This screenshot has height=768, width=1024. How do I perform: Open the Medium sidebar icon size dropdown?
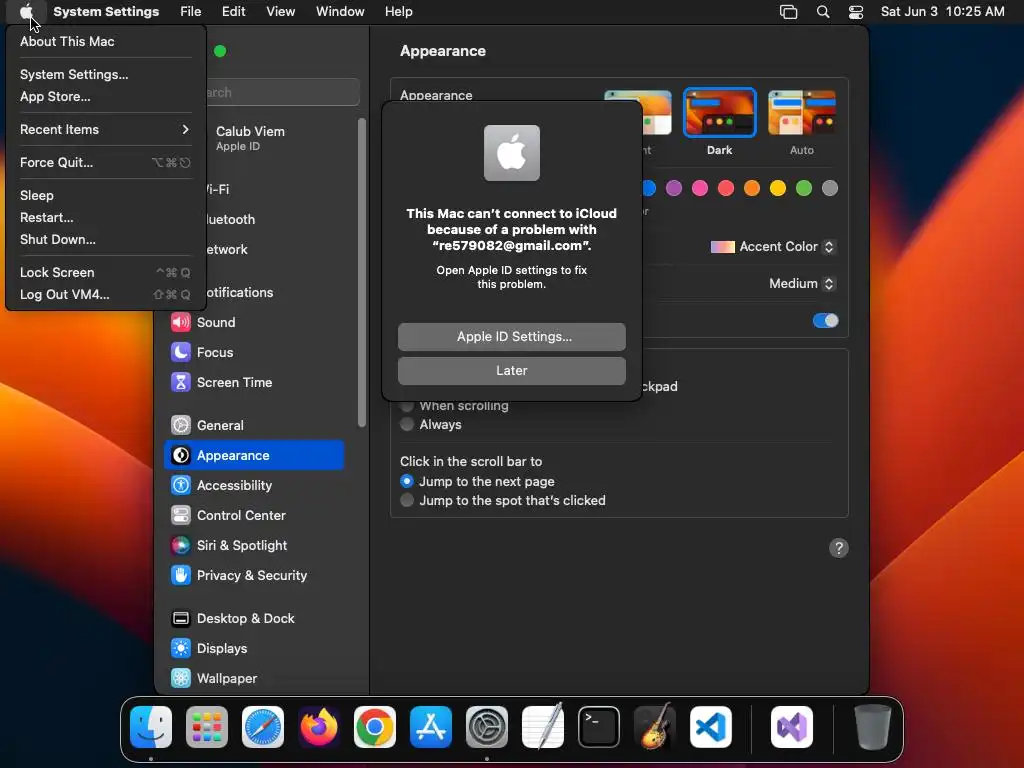pyautogui.click(x=802, y=283)
